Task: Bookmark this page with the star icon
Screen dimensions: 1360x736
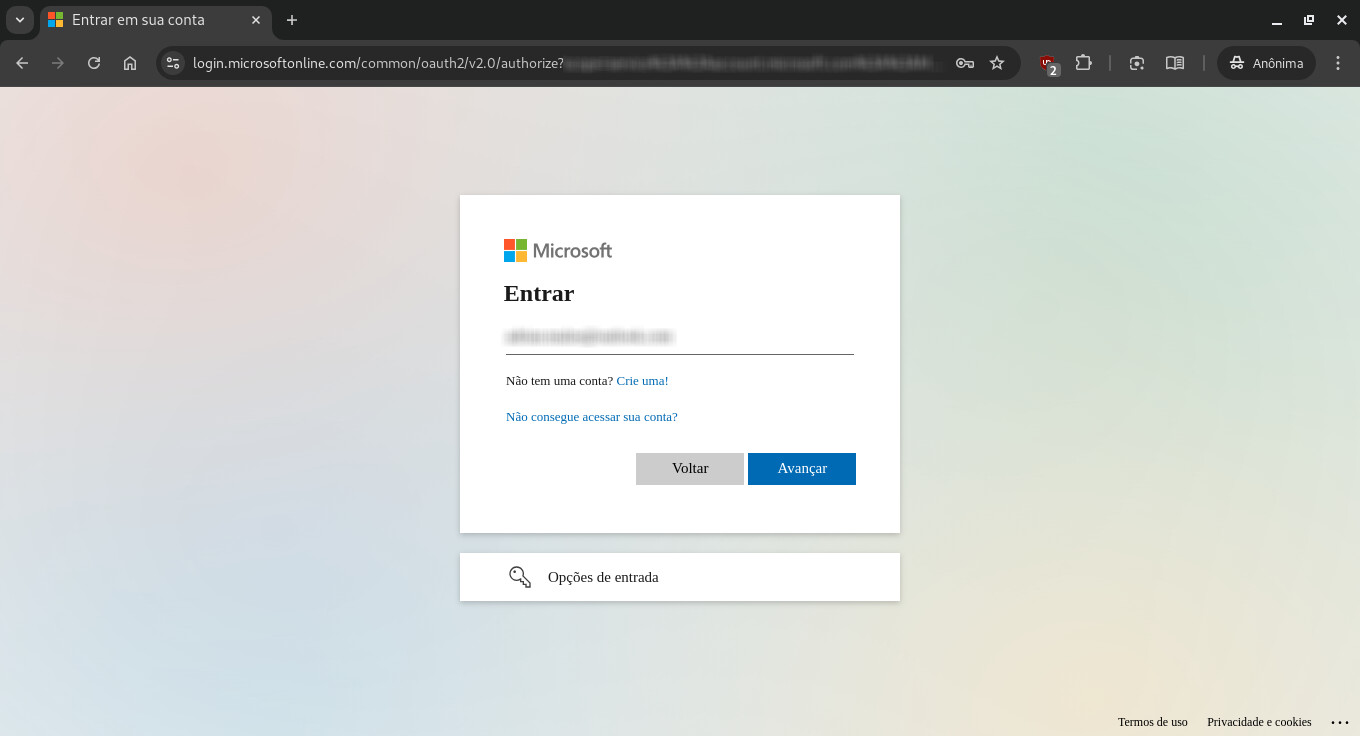Action: (997, 63)
